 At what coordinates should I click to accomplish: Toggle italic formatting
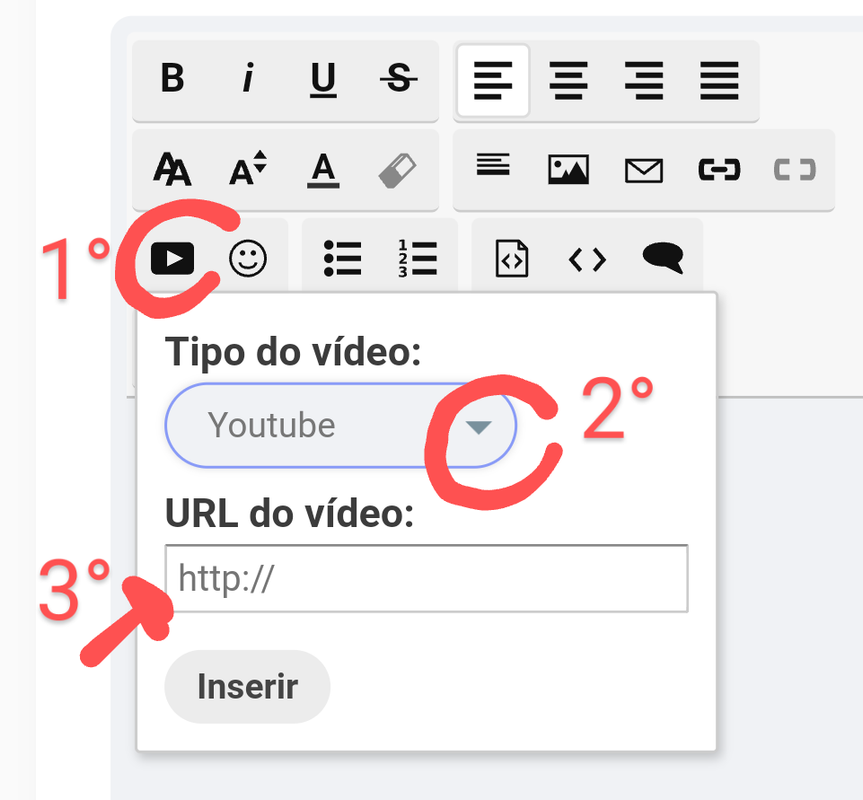click(x=248, y=78)
